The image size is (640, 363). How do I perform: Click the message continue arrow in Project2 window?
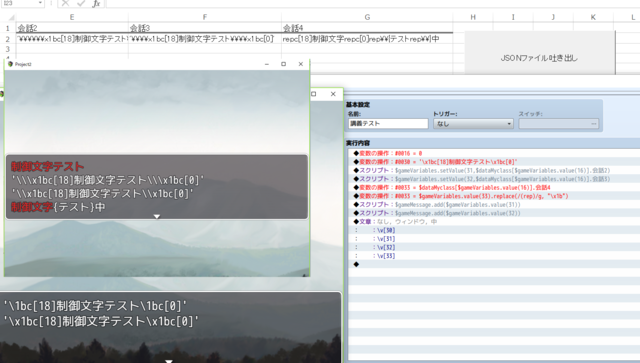tap(157, 216)
